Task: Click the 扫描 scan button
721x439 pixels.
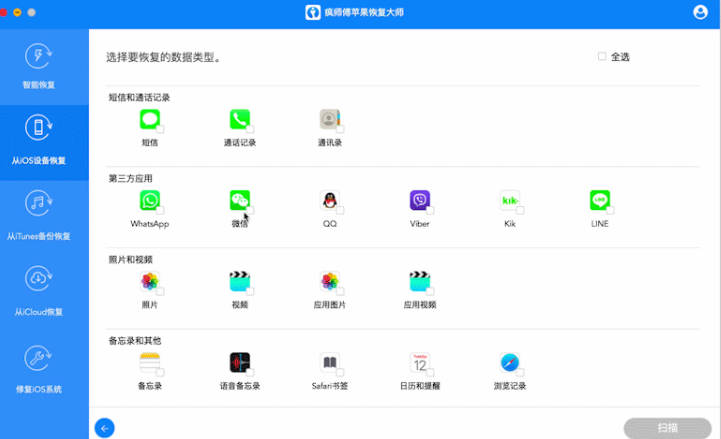Action: coord(668,428)
